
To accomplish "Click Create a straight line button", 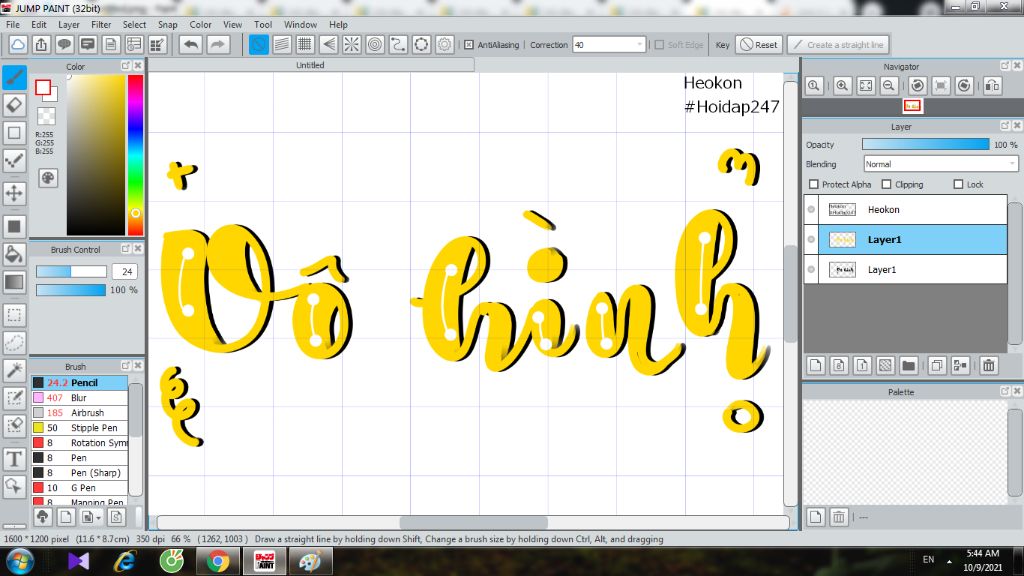I will click(x=838, y=44).
